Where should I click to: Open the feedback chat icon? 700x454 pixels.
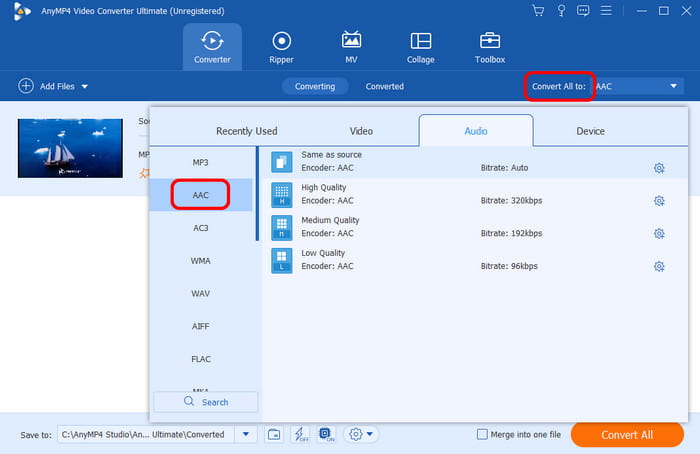[x=583, y=10]
